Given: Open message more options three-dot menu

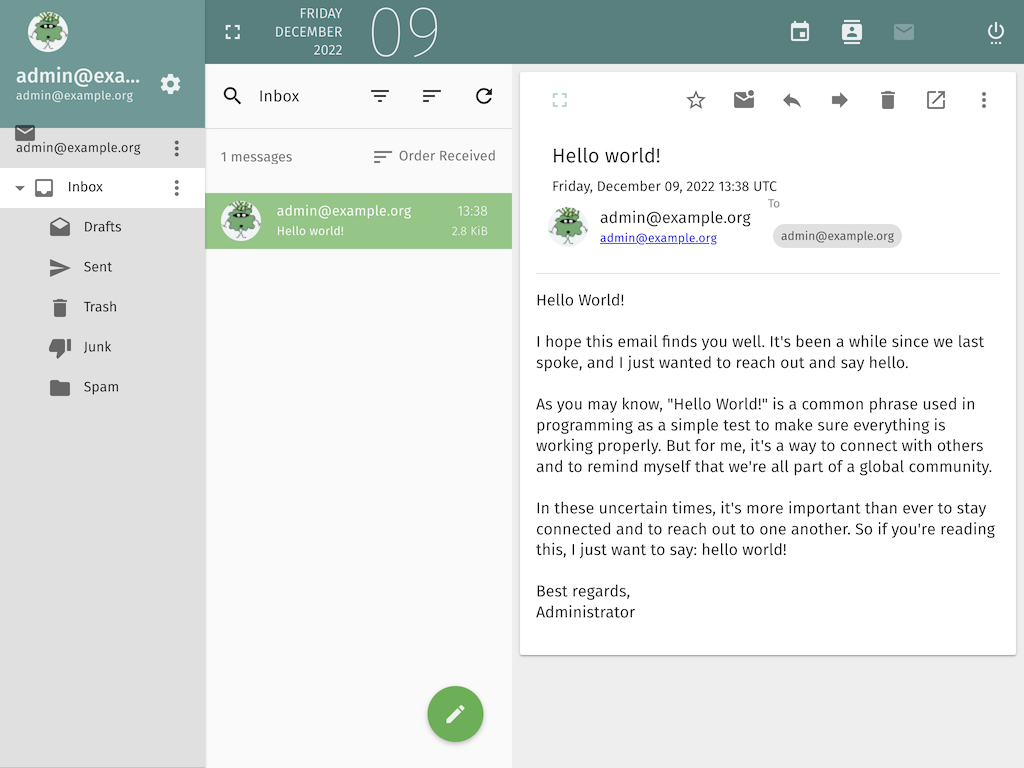Looking at the screenshot, I should click(x=984, y=100).
